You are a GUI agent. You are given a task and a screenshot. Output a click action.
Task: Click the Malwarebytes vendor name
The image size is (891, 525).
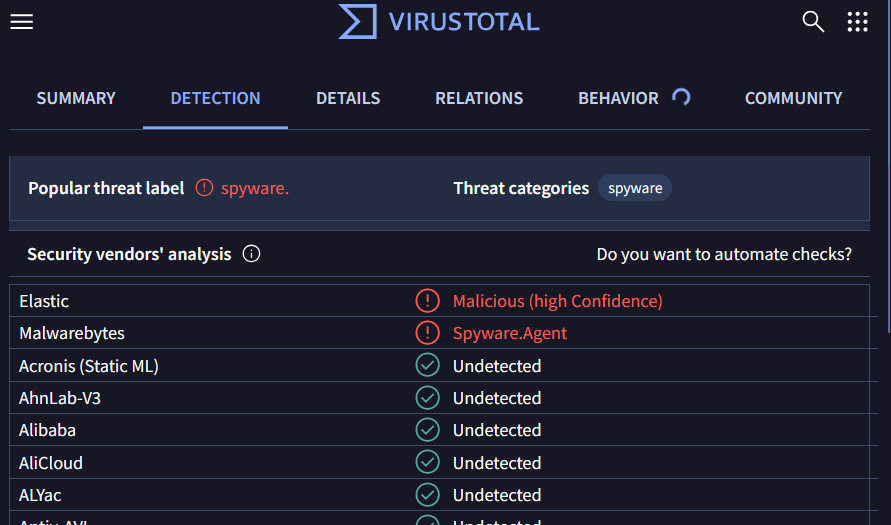pos(72,333)
